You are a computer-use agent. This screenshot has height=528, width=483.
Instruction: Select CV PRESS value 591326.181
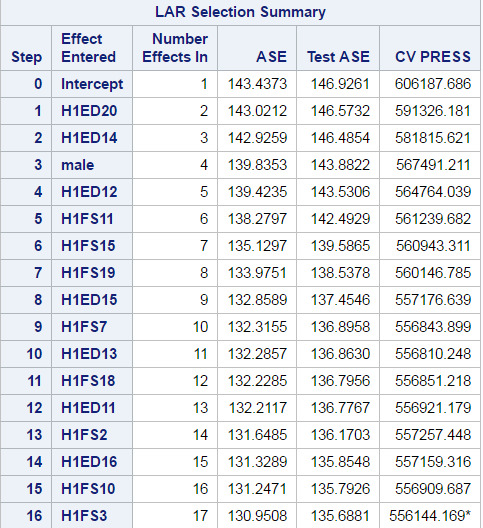(x=433, y=111)
